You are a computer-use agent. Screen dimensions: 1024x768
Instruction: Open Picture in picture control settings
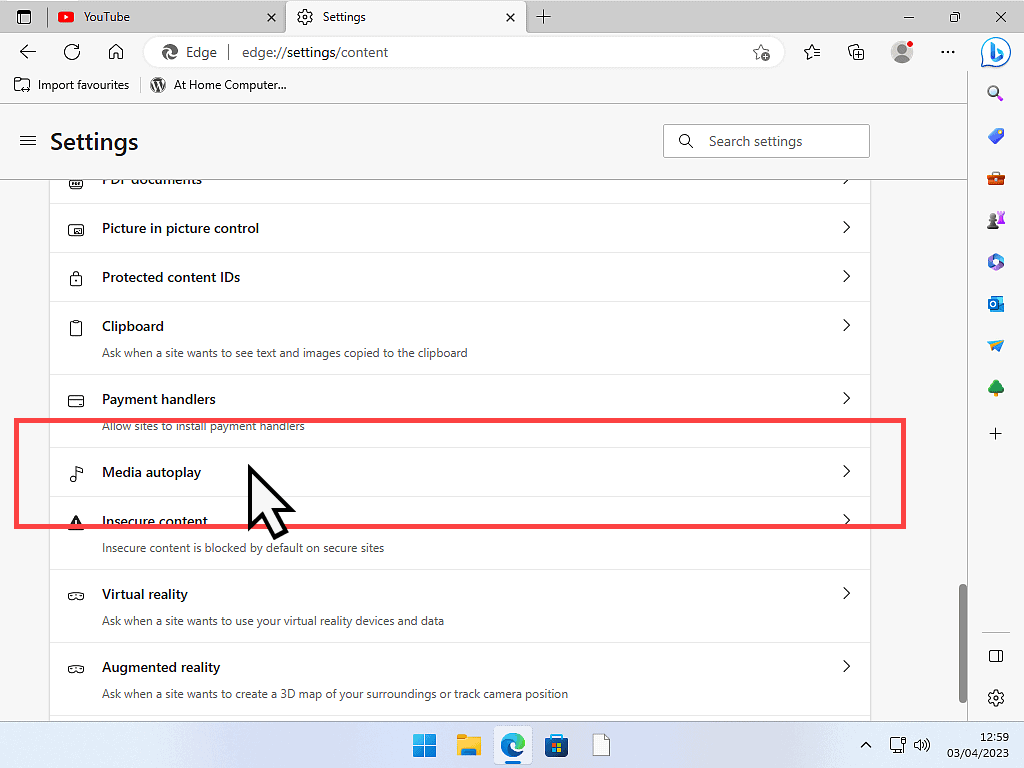click(x=180, y=228)
